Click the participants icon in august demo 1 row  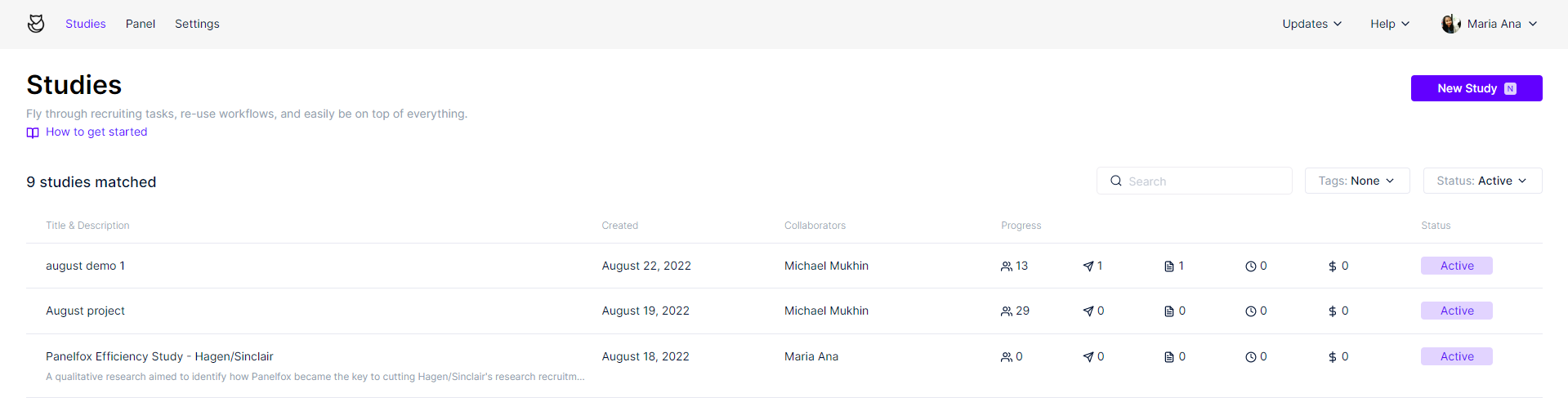[x=1007, y=266]
